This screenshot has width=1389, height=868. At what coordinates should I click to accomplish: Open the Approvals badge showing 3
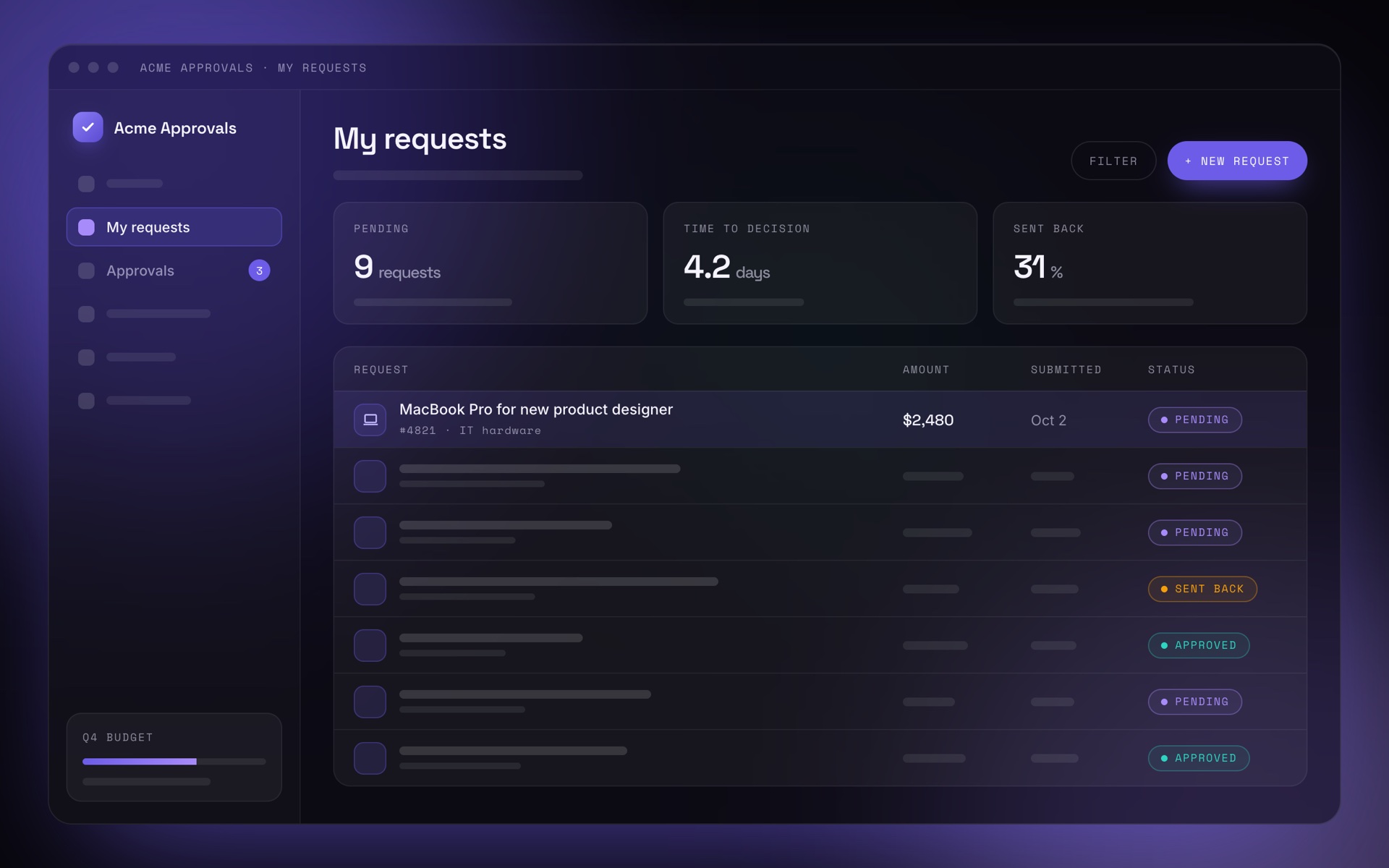click(x=259, y=271)
